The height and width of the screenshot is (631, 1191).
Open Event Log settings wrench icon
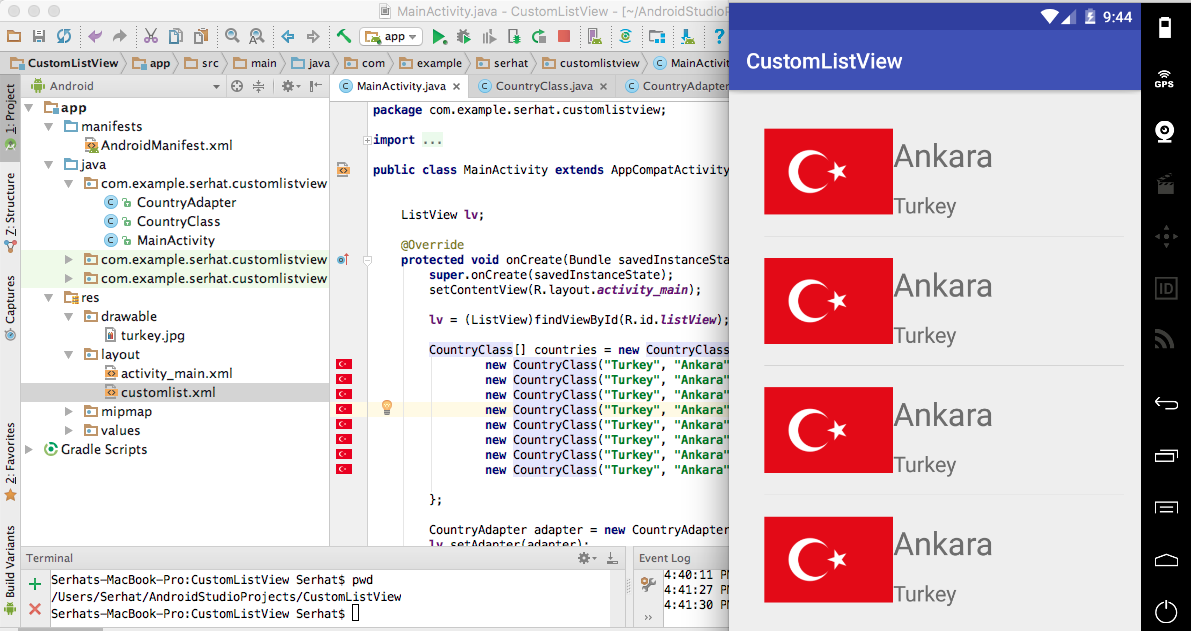point(648,584)
